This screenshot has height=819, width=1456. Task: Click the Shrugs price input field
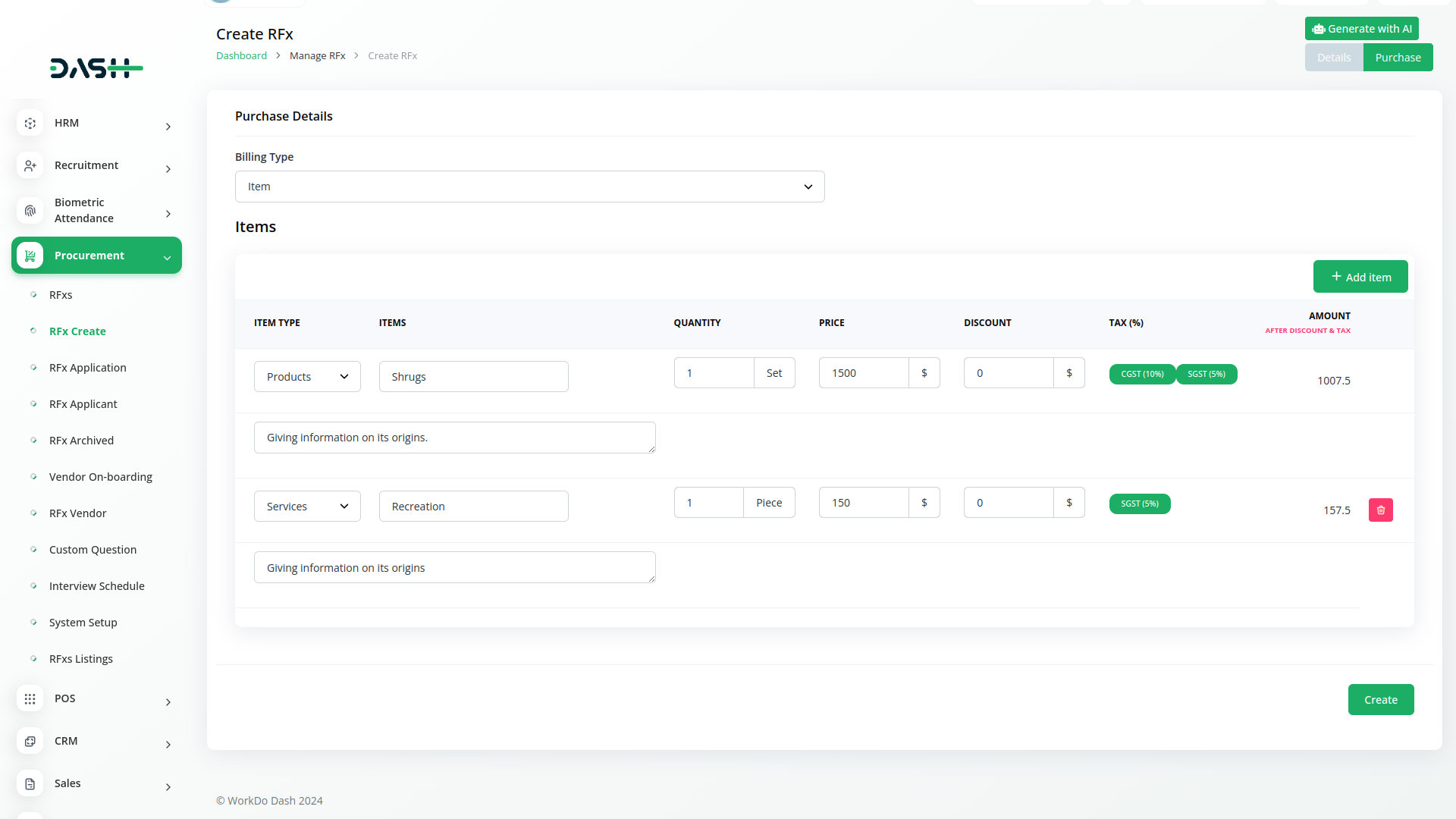pyautogui.click(x=863, y=373)
